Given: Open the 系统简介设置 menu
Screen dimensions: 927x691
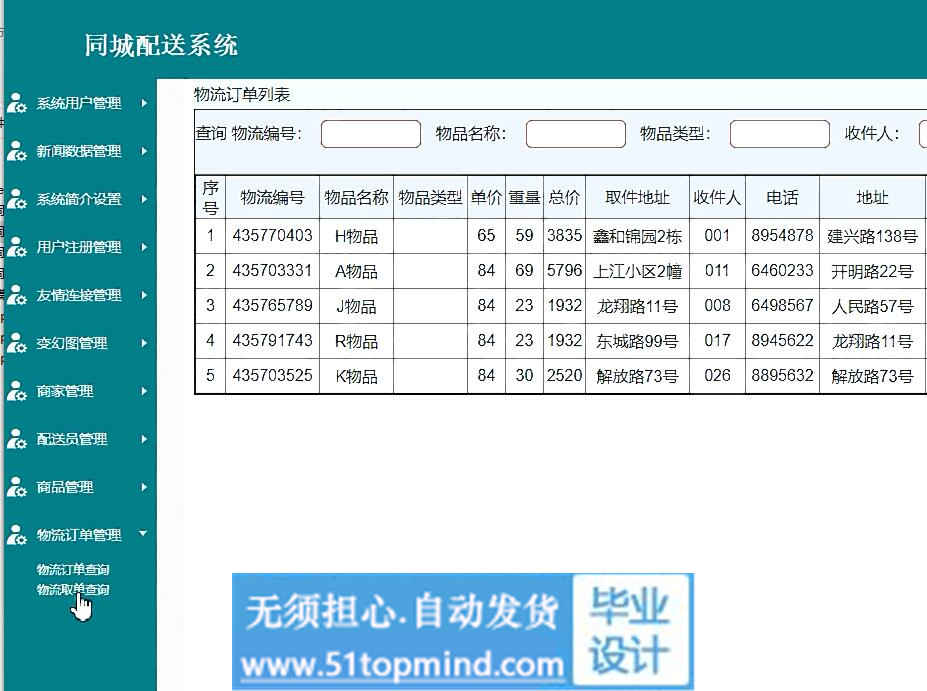Looking at the screenshot, I should [x=79, y=199].
